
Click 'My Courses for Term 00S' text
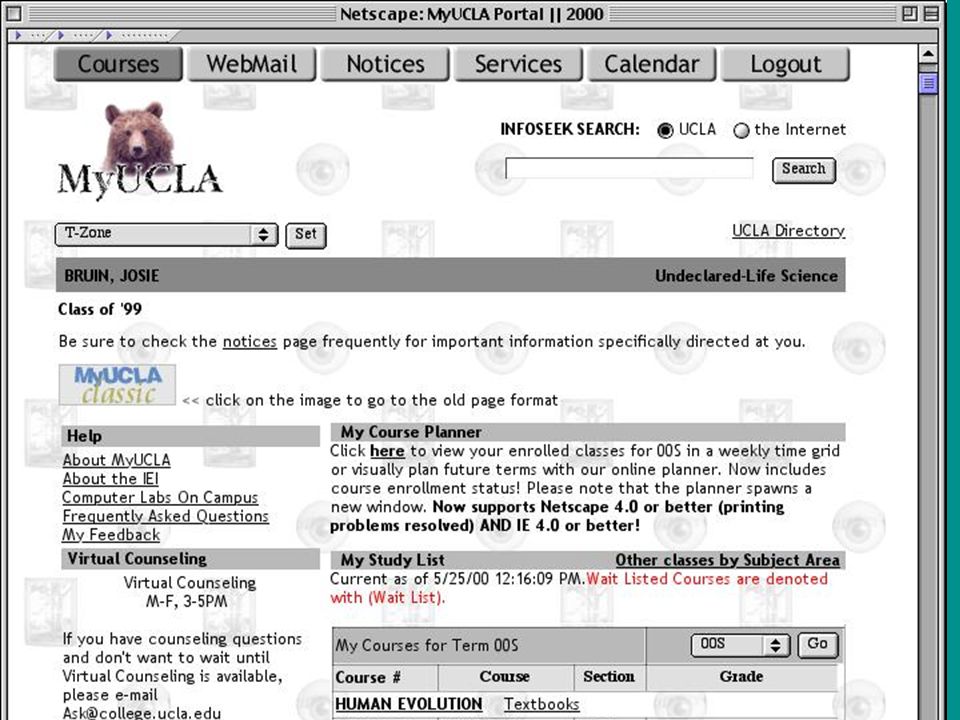427,645
